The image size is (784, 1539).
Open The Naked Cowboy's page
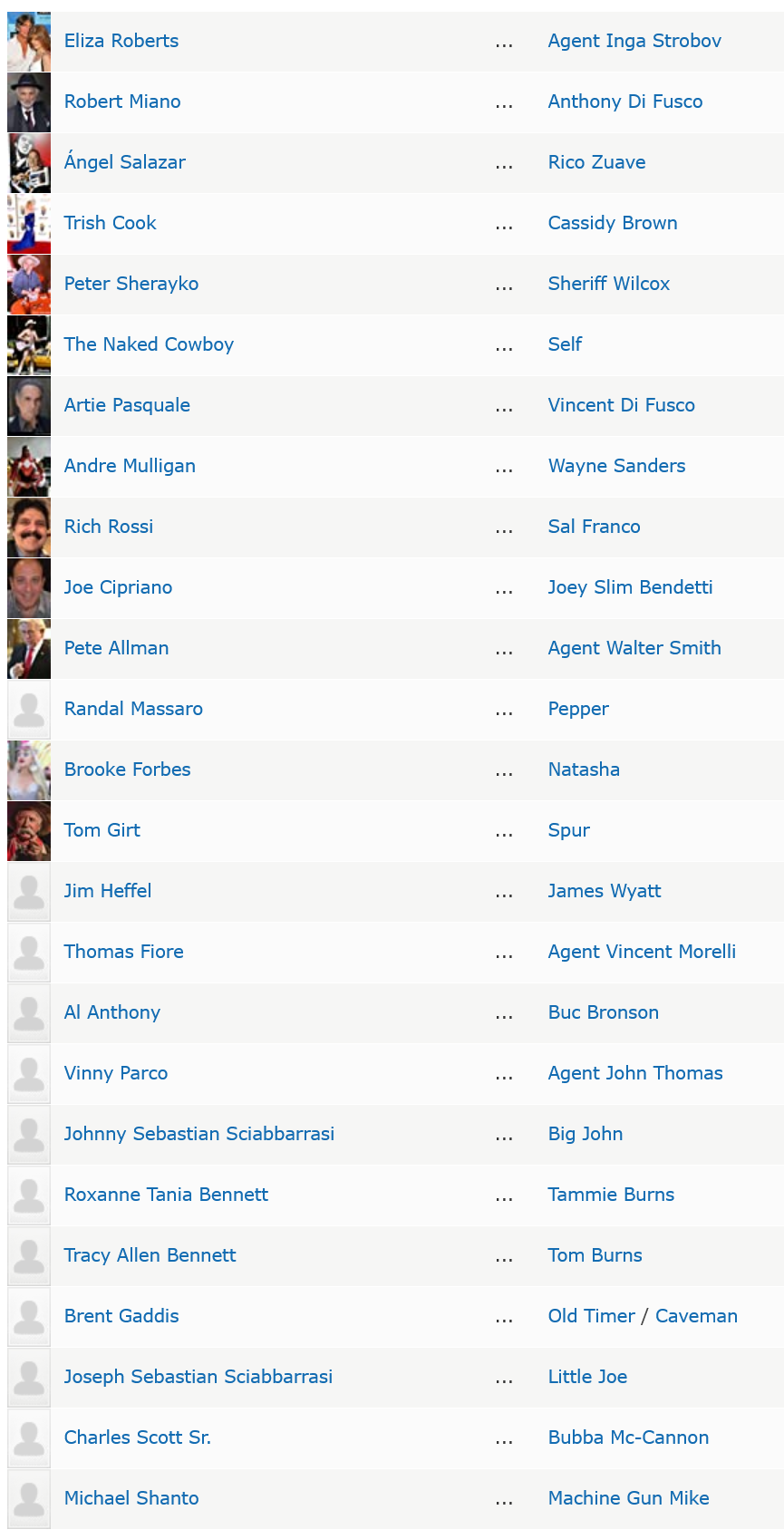tap(149, 344)
